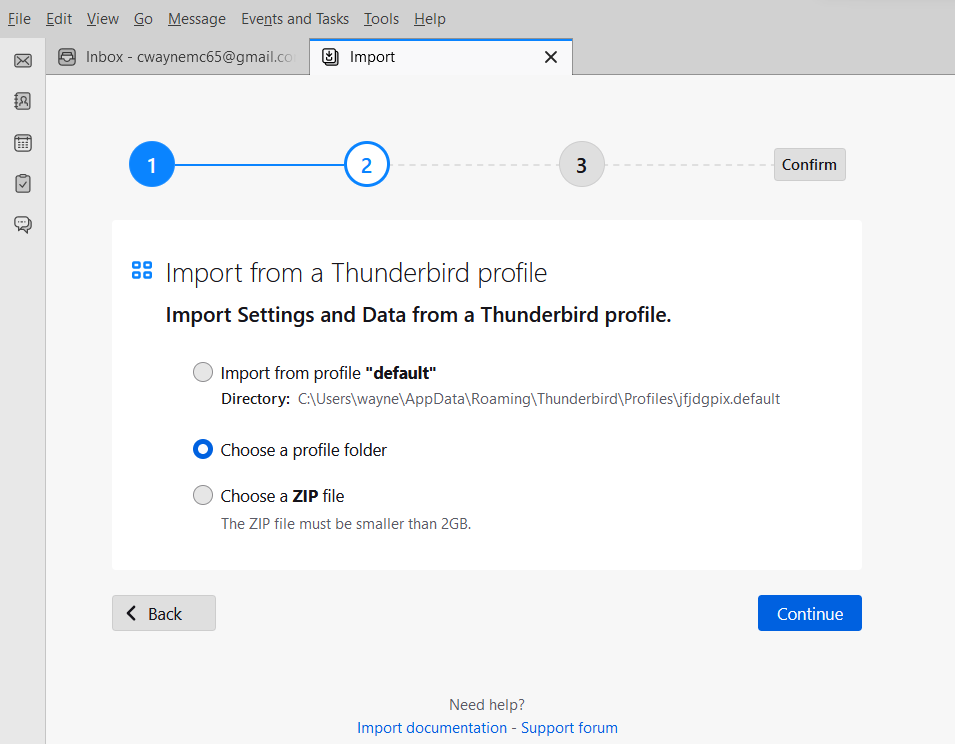Open the Calendar sidebar icon
955x744 pixels.
click(x=23, y=143)
